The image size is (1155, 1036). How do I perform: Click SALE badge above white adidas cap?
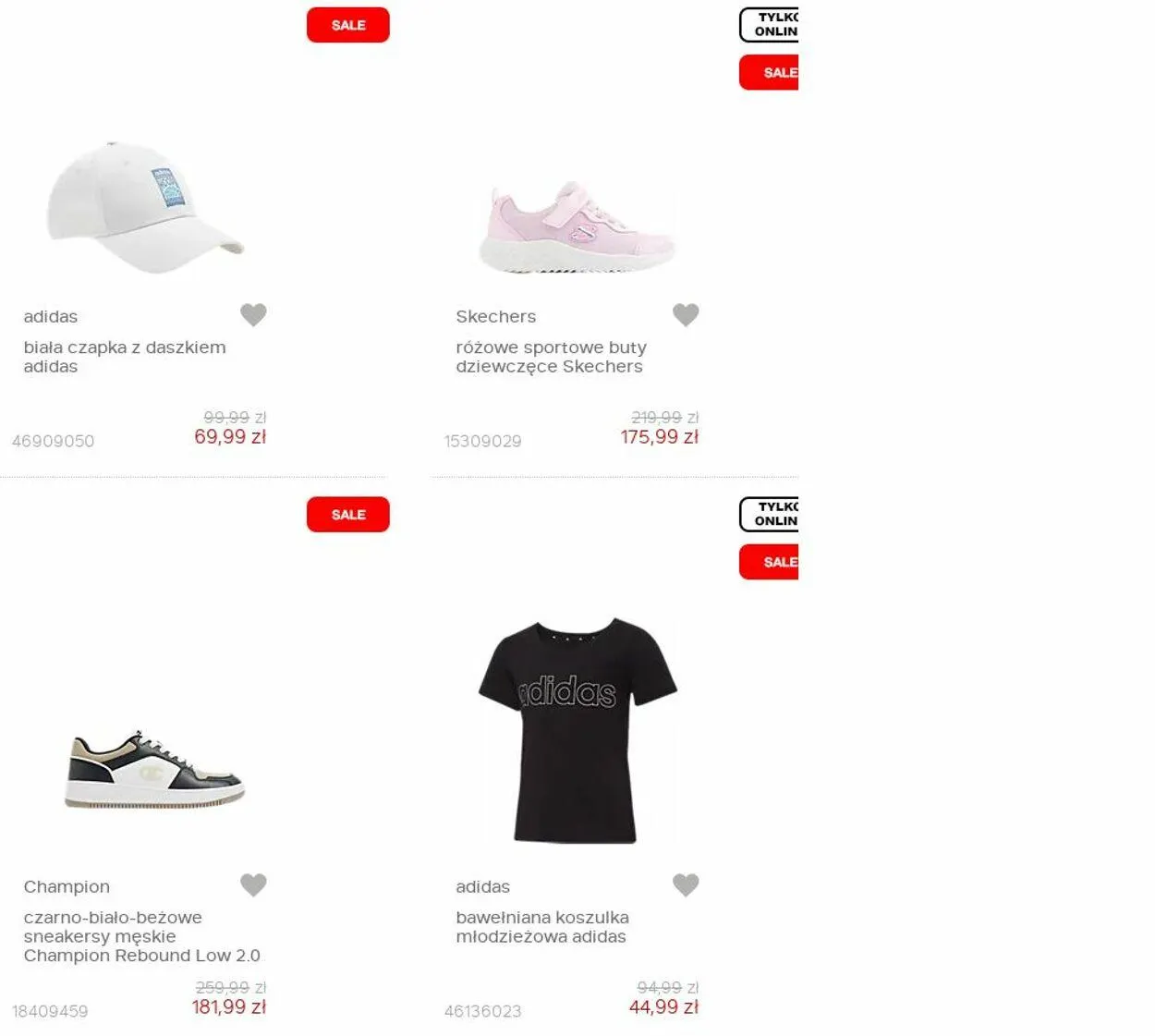(348, 25)
